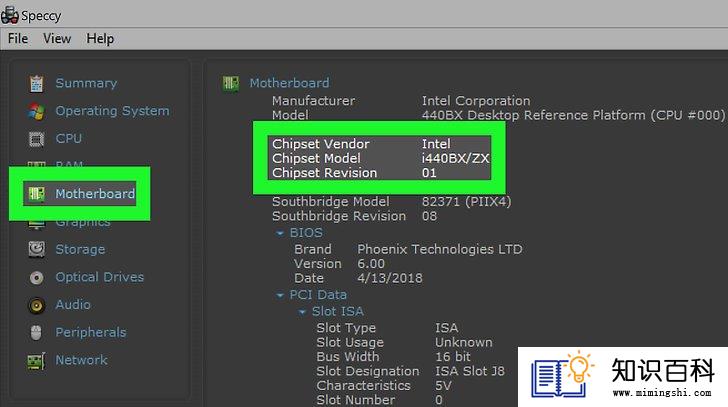The width and height of the screenshot is (728, 407).
Task: Click the 'Southbridge Model' label
Action: point(331,202)
